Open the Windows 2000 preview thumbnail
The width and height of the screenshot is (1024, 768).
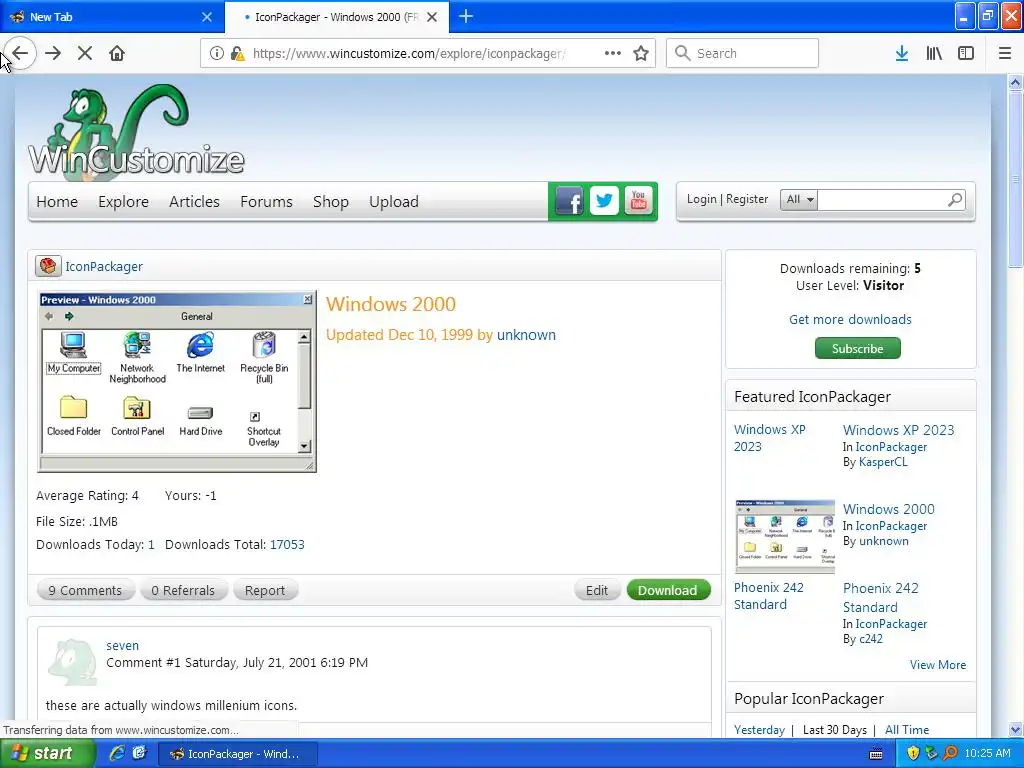[177, 381]
